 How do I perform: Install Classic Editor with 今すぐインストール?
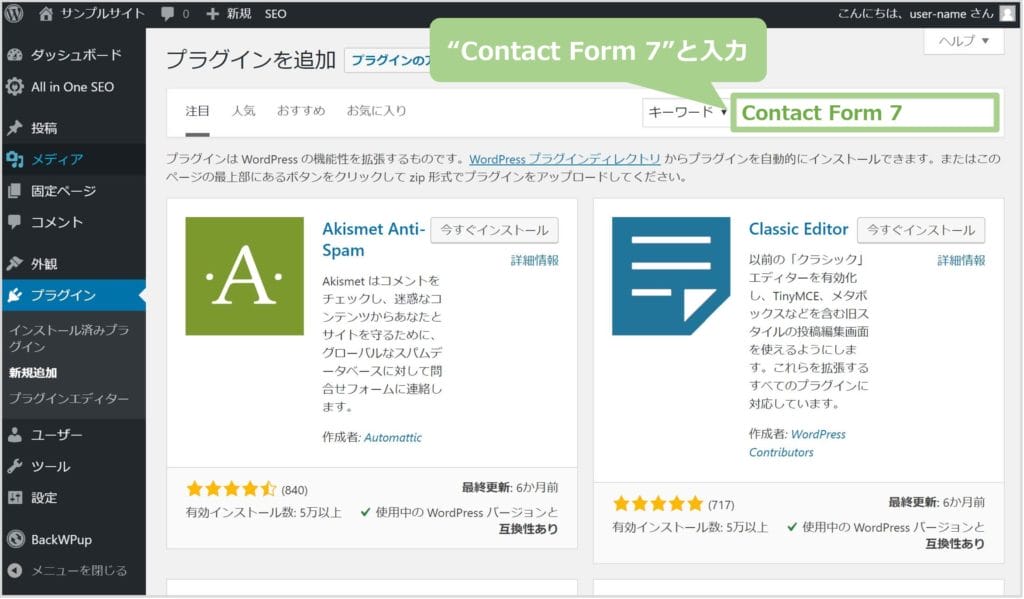tap(921, 230)
